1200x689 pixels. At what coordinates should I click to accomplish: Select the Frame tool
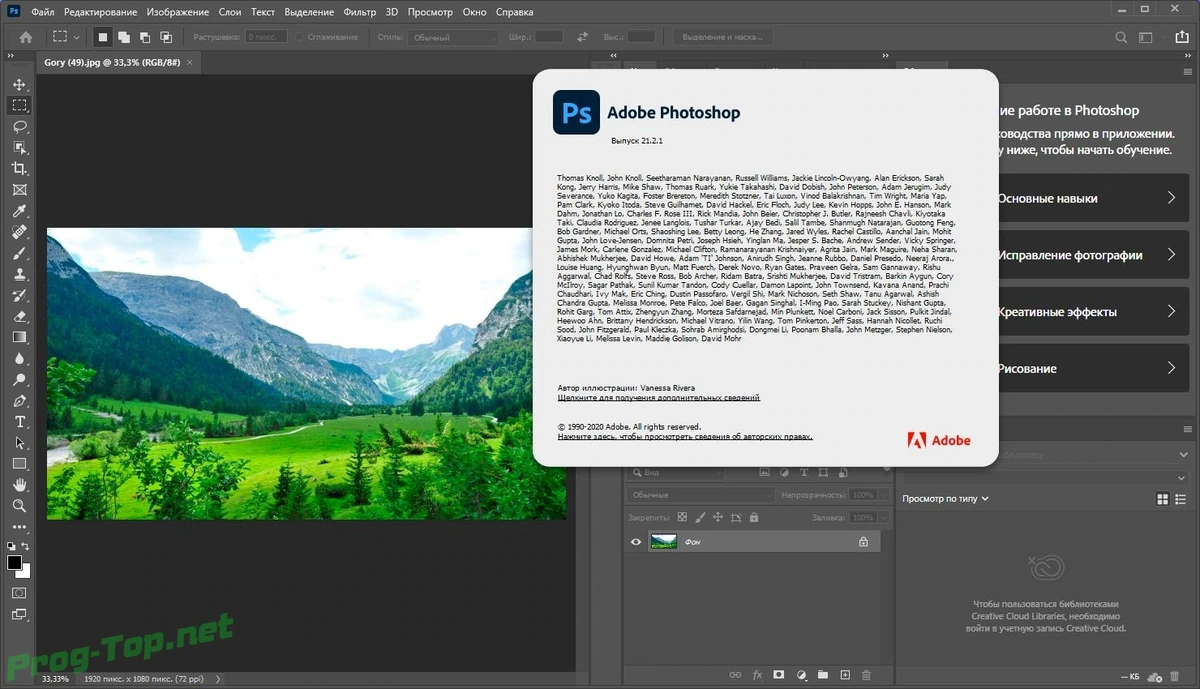pos(19,190)
